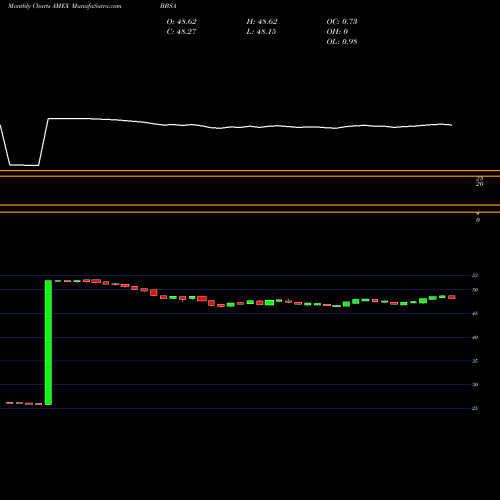The width and height of the screenshot is (500, 500).
Task: Click the 40 price axis label
Action: tap(475, 337)
